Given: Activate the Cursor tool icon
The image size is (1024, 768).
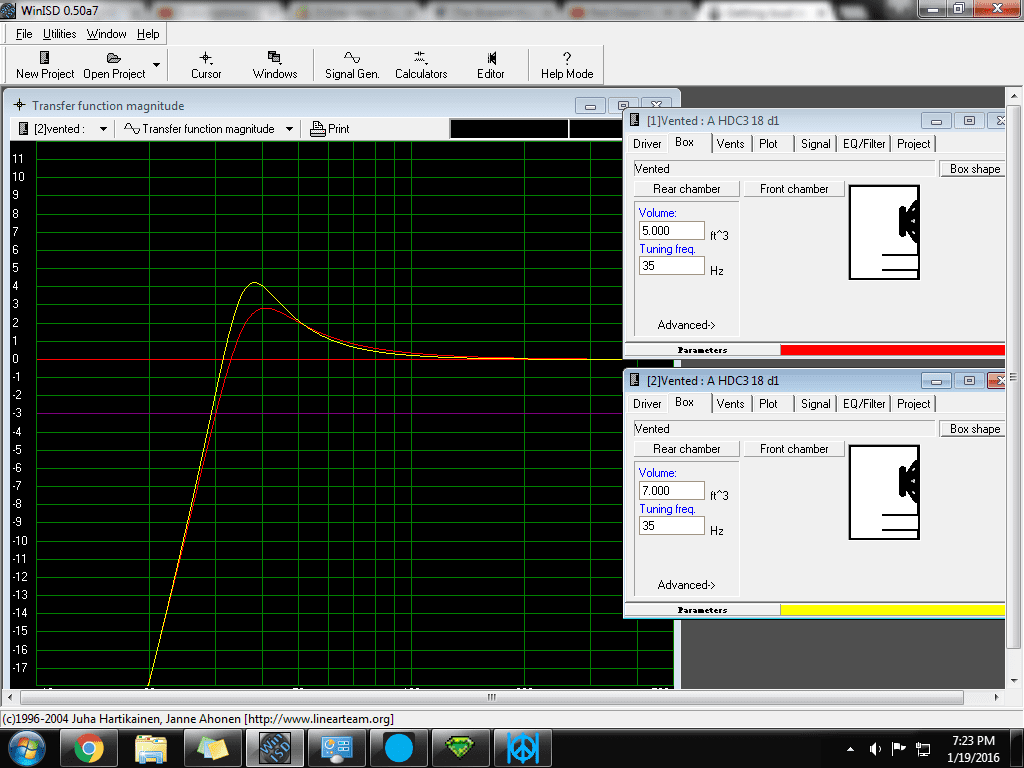Looking at the screenshot, I should click(x=206, y=58).
